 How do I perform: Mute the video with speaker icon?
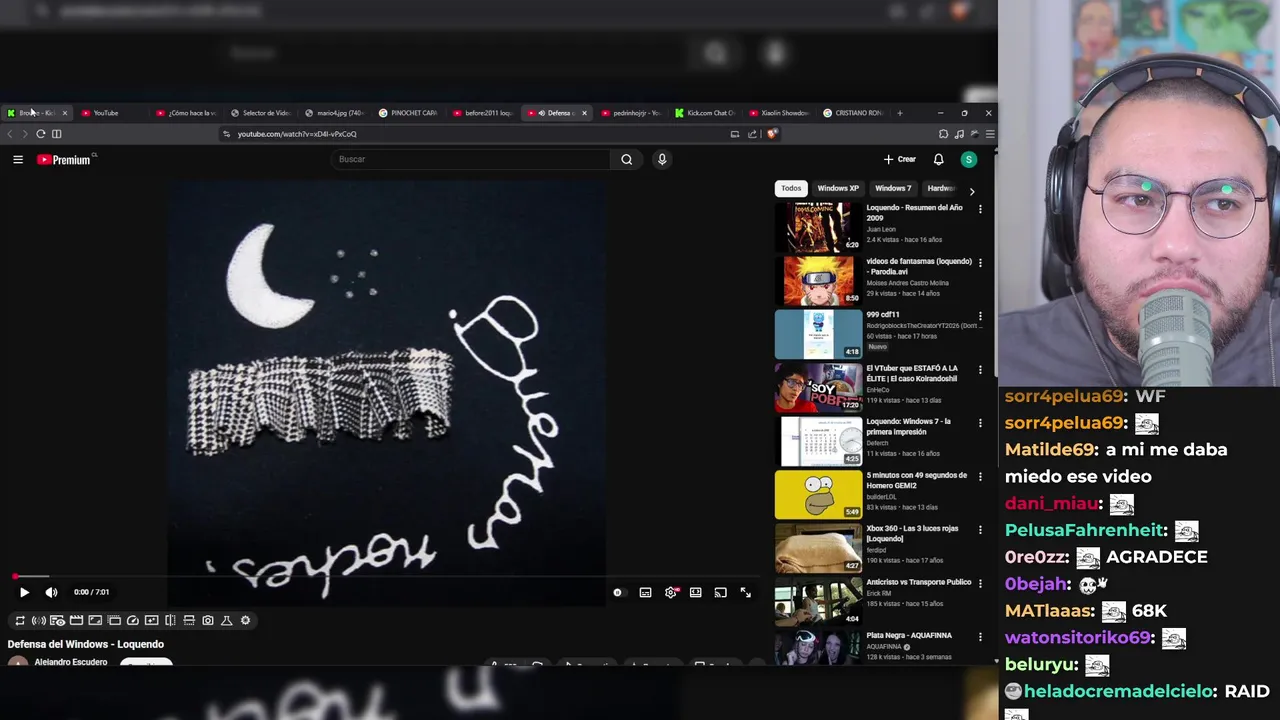(51, 592)
